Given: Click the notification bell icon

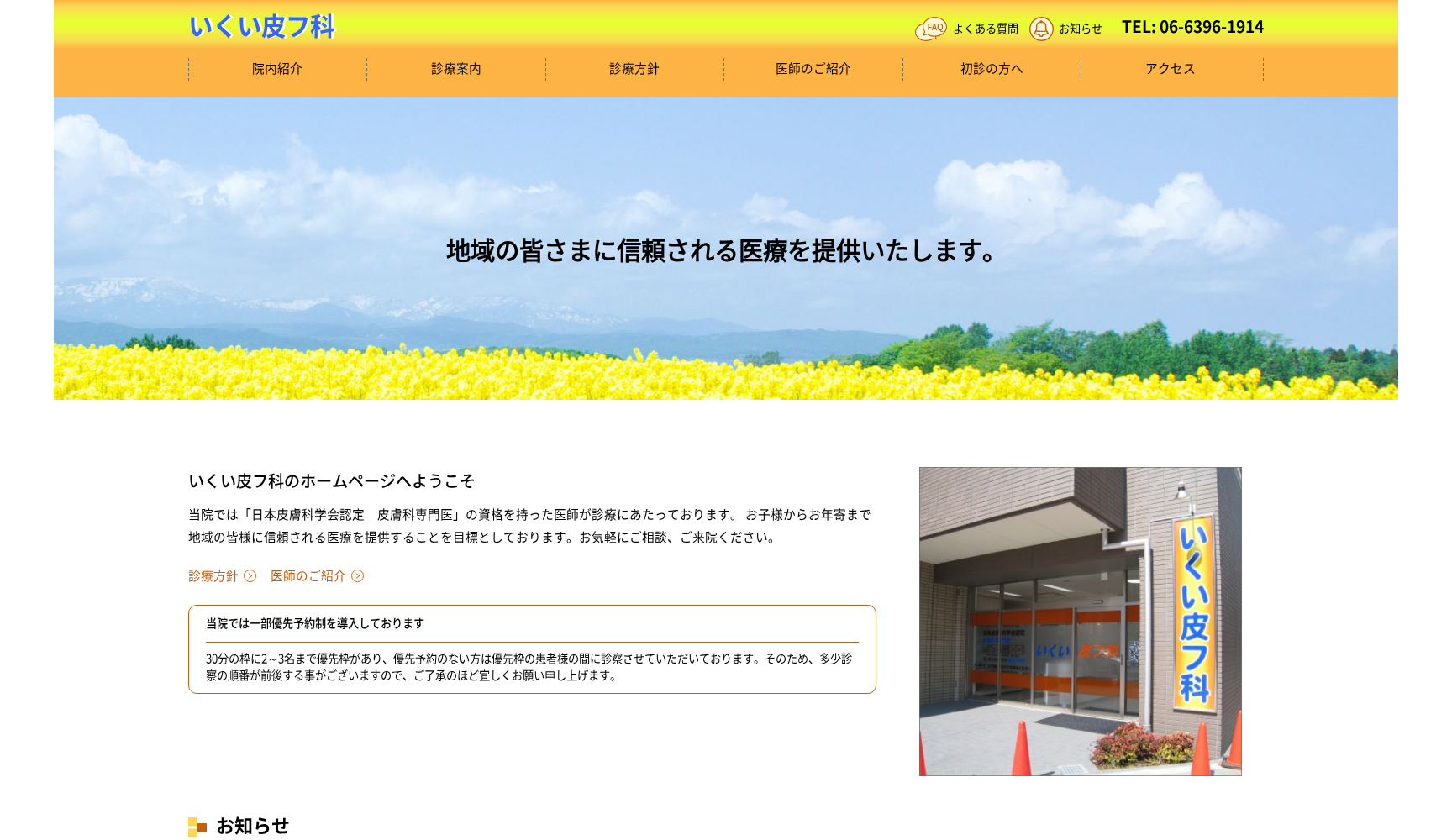Looking at the screenshot, I should (1042, 28).
